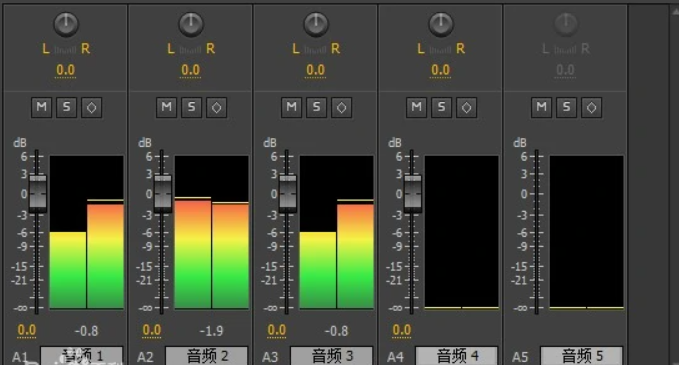Screen dimensions: 679x365
Task: Solo audio track A4
Action: [442, 107]
